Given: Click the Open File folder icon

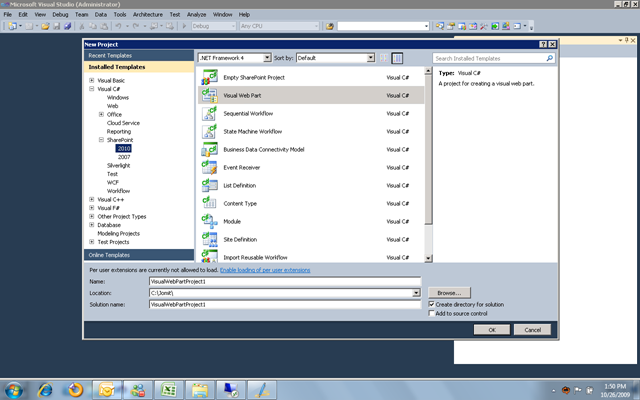Looking at the screenshot, I should coord(45,26).
